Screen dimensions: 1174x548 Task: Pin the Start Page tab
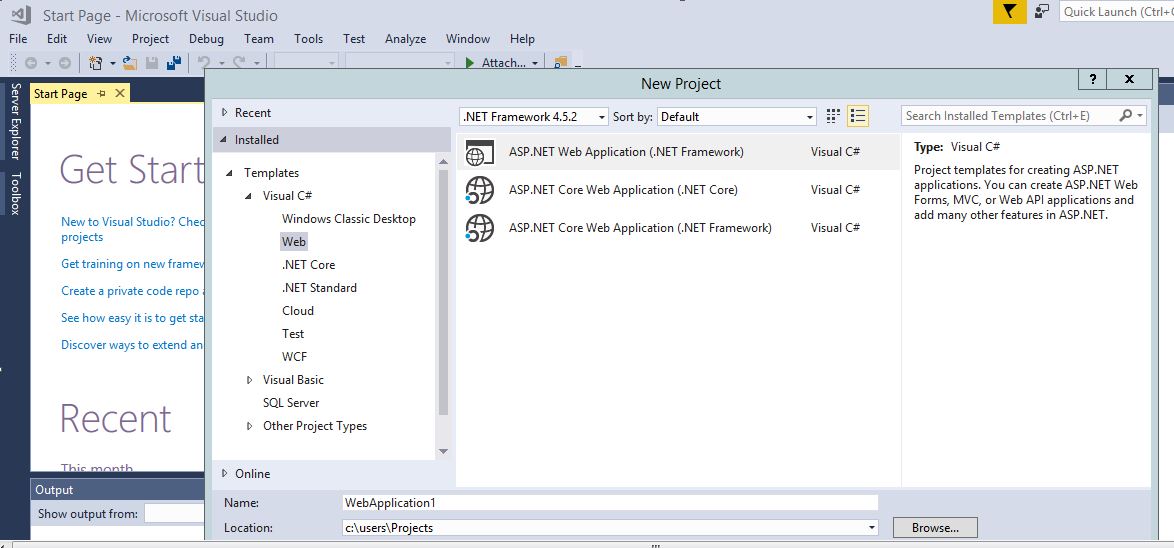tap(102, 94)
